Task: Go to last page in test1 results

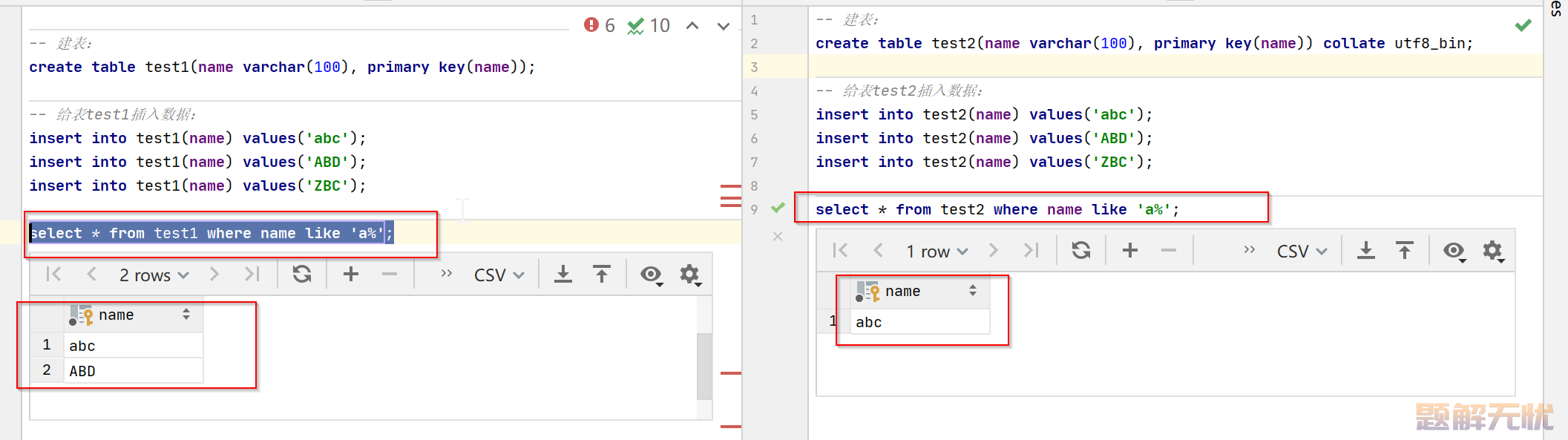Action: (252, 275)
